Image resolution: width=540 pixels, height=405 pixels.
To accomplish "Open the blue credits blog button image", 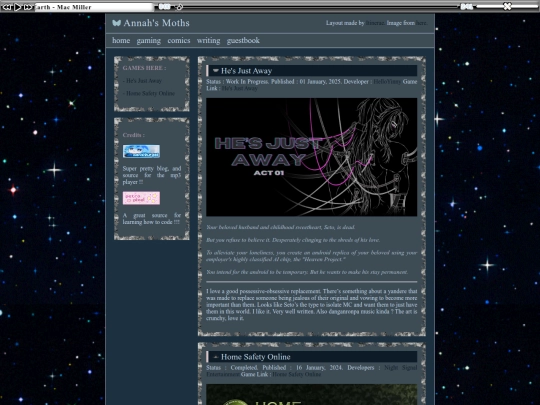I will click(141, 151).
